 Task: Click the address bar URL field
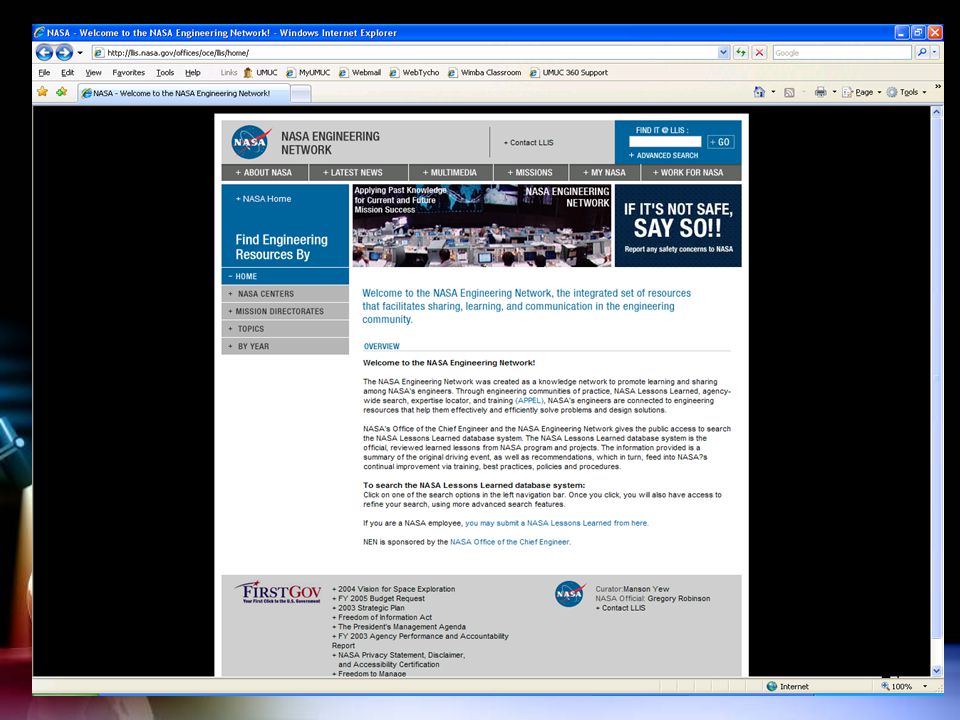click(404, 53)
